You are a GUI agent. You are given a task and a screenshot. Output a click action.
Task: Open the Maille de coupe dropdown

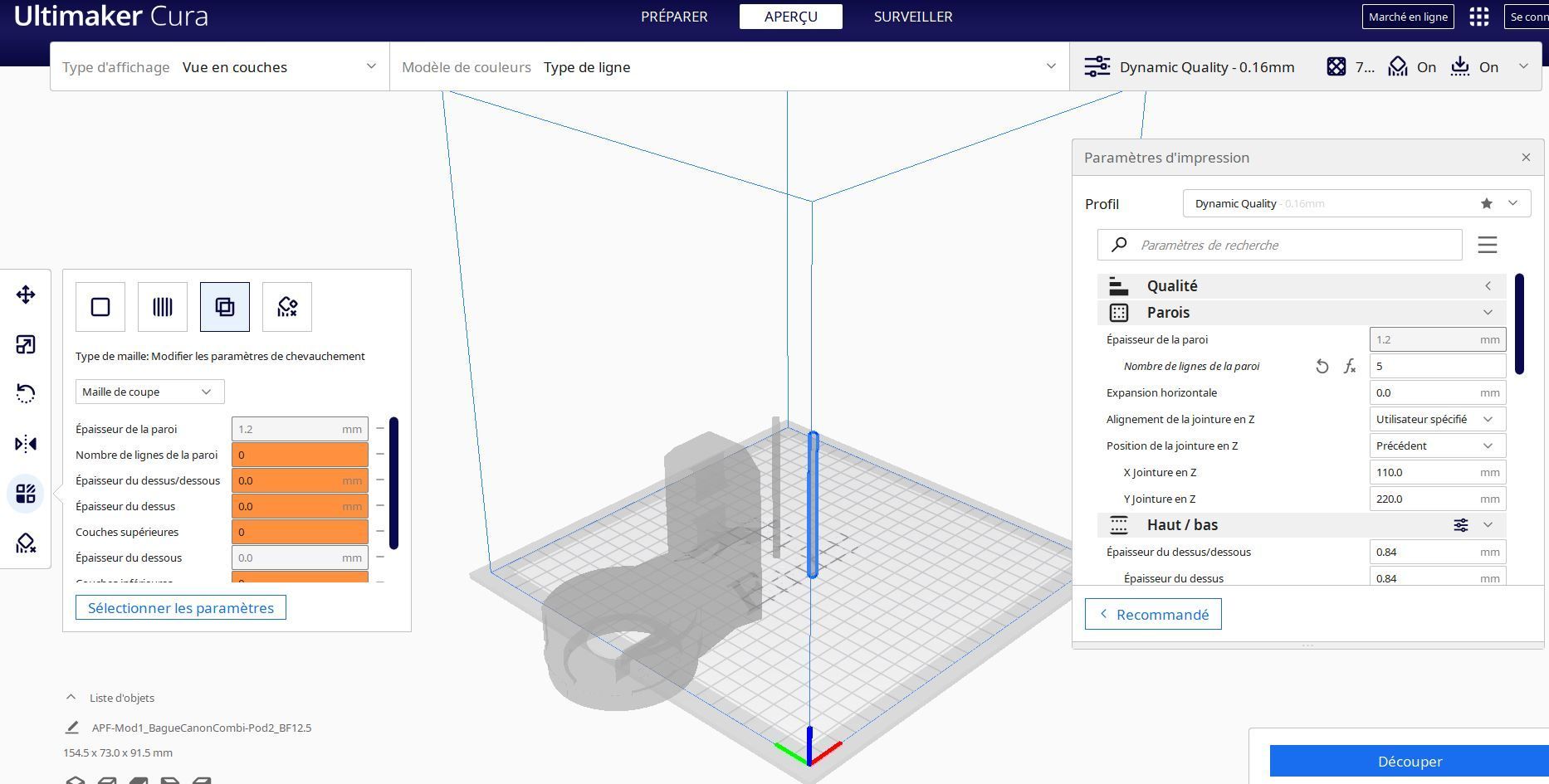coord(149,392)
